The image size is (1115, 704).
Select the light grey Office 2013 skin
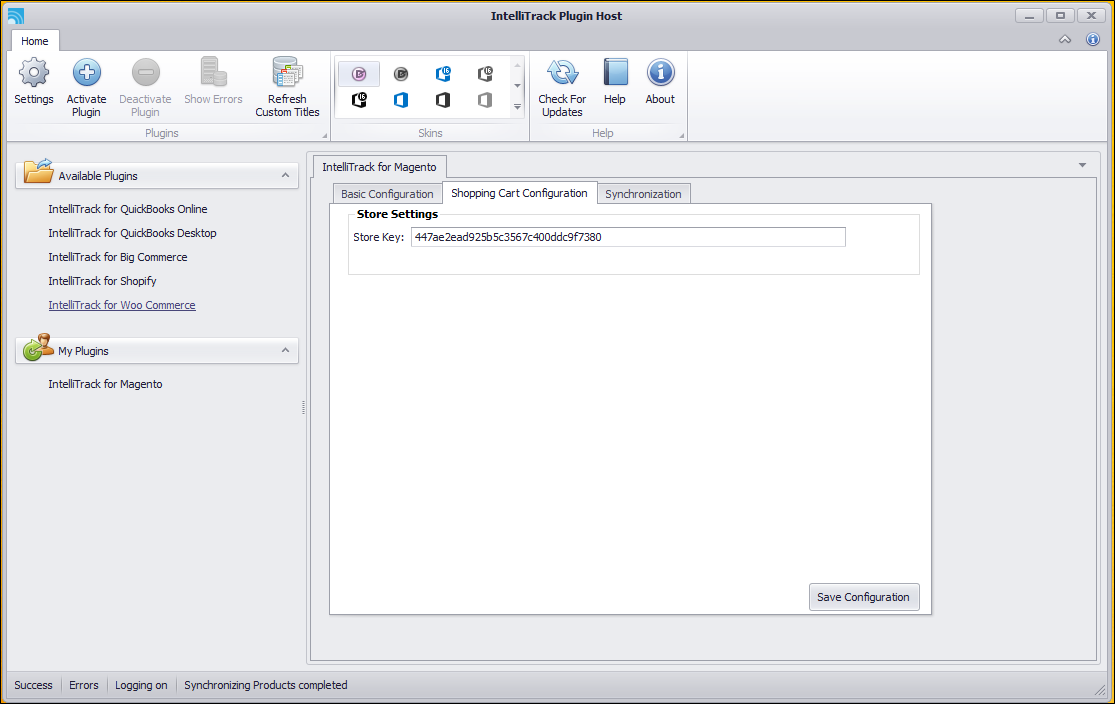coord(485,100)
